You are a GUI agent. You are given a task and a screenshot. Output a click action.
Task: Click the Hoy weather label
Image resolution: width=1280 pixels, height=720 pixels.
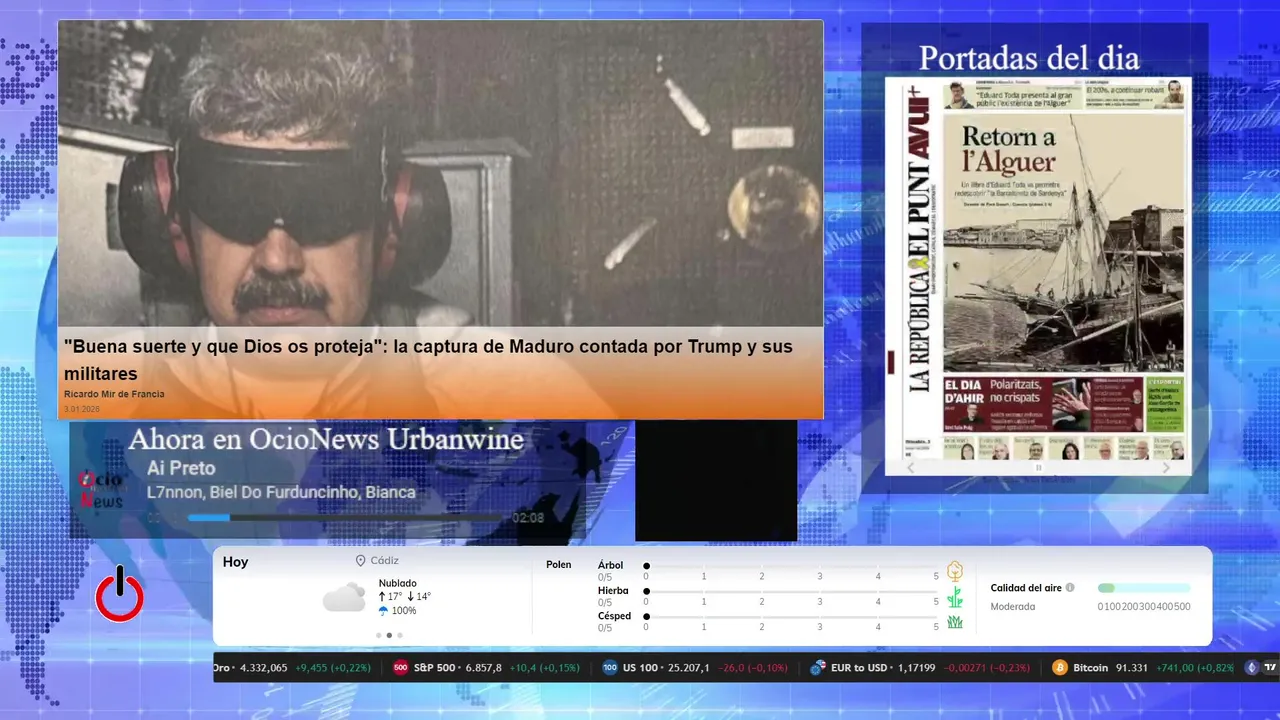(x=236, y=562)
